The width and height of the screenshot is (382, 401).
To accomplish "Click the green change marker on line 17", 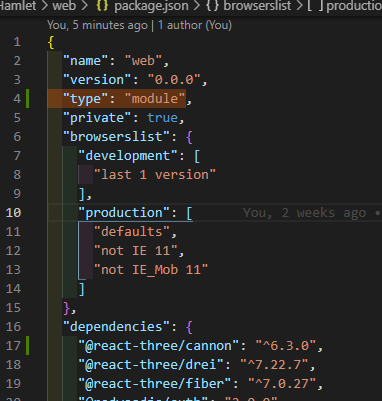I will 28,346.
